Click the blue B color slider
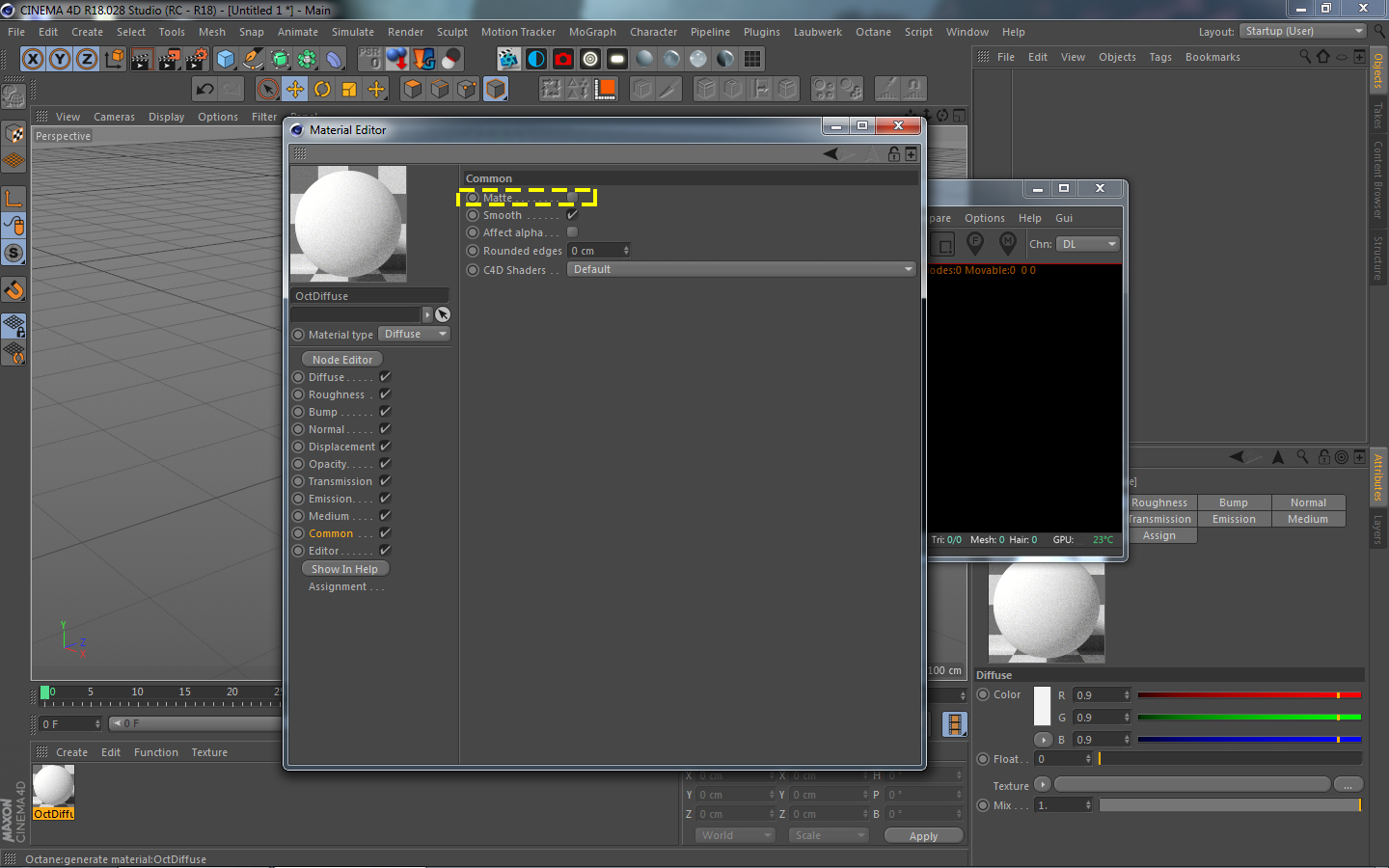 tap(1249, 740)
